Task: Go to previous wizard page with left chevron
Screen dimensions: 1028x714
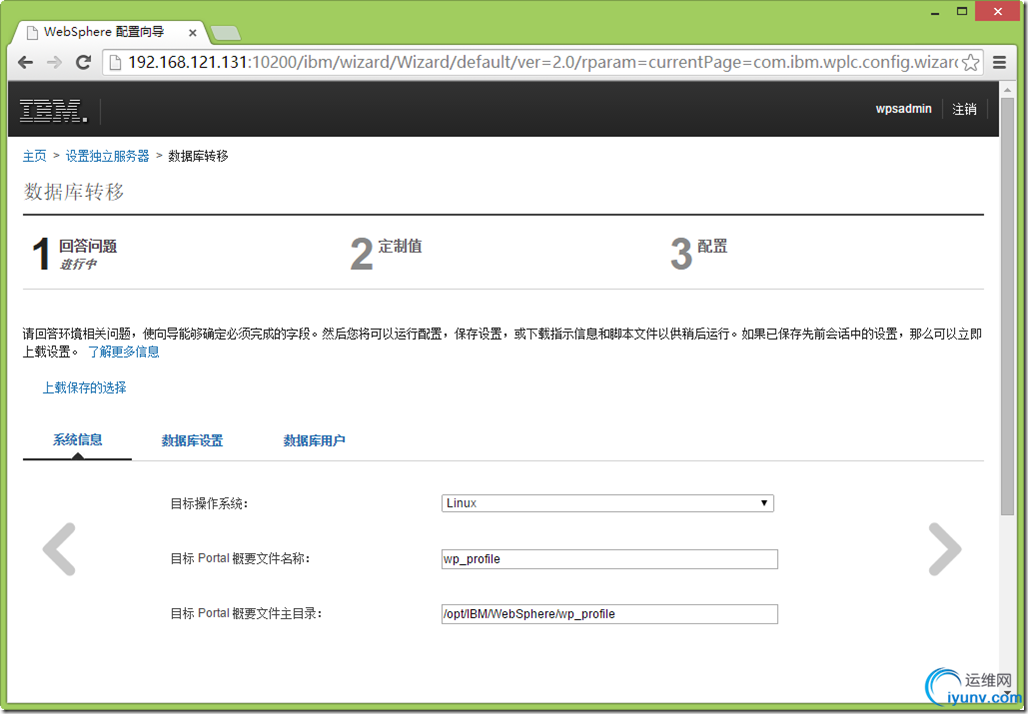Action: pyautogui.click(x=59, y=549)
